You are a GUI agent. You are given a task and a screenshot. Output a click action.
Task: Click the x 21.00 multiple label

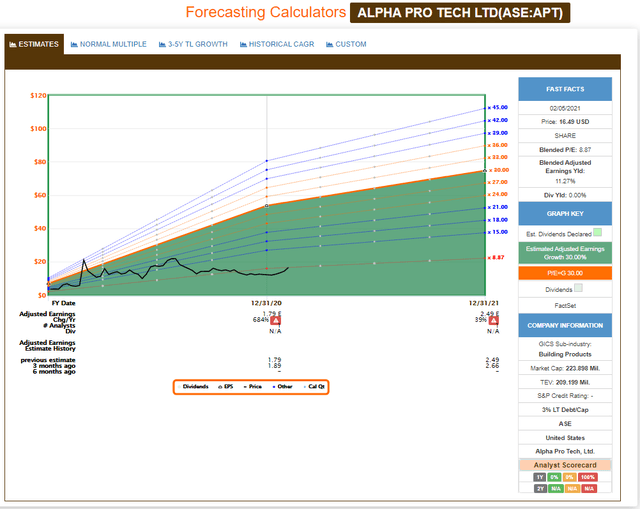pyautogui.click(x=498, y=207)
